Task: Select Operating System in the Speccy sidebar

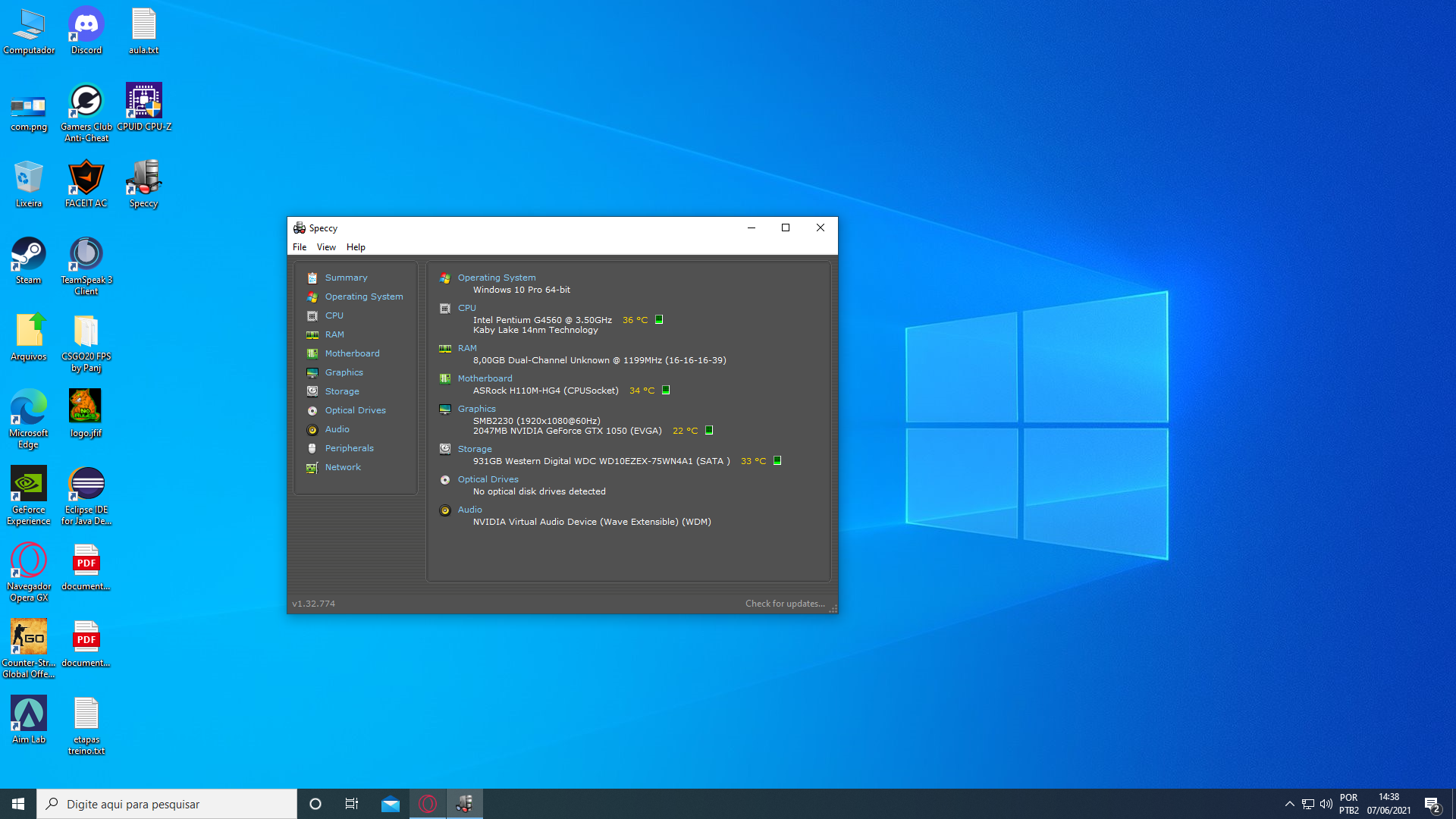Action: pos(364,297)
